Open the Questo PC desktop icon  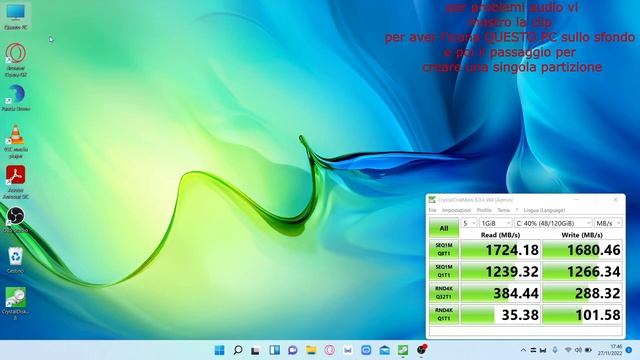point(16,16)
